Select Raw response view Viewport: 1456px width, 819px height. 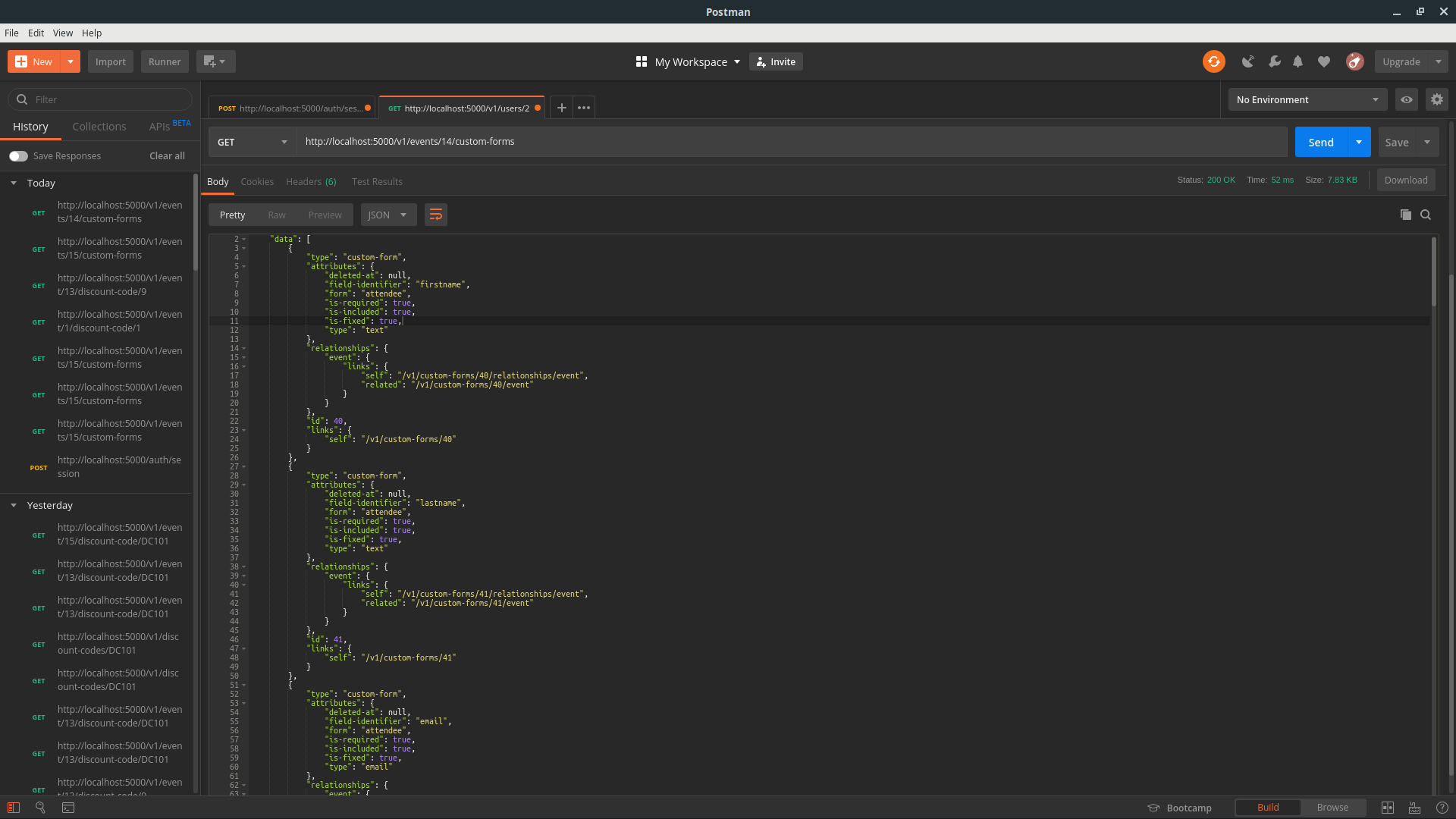pyautogui.click(x=277, y=215)
